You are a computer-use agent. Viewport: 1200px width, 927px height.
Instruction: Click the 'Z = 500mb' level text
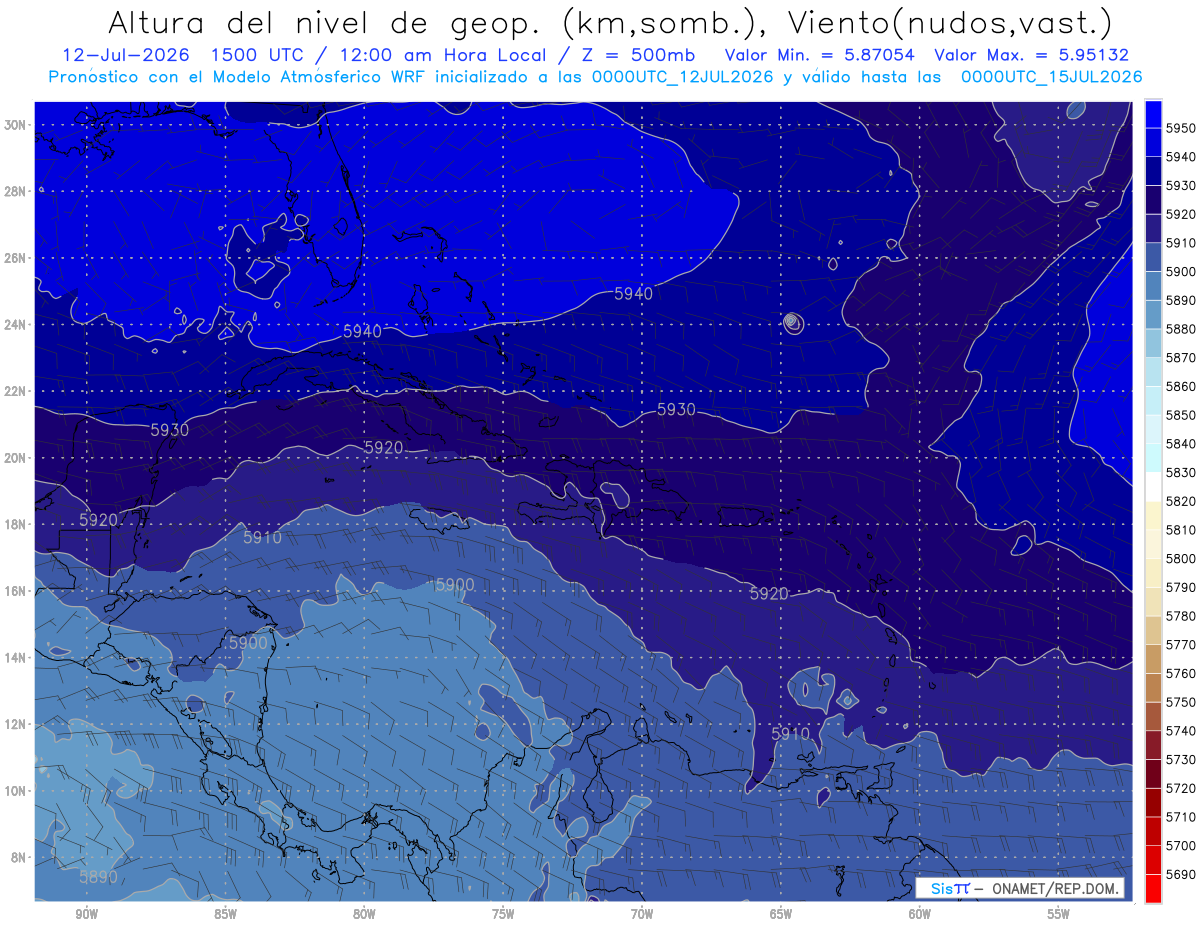coord(638,55)
